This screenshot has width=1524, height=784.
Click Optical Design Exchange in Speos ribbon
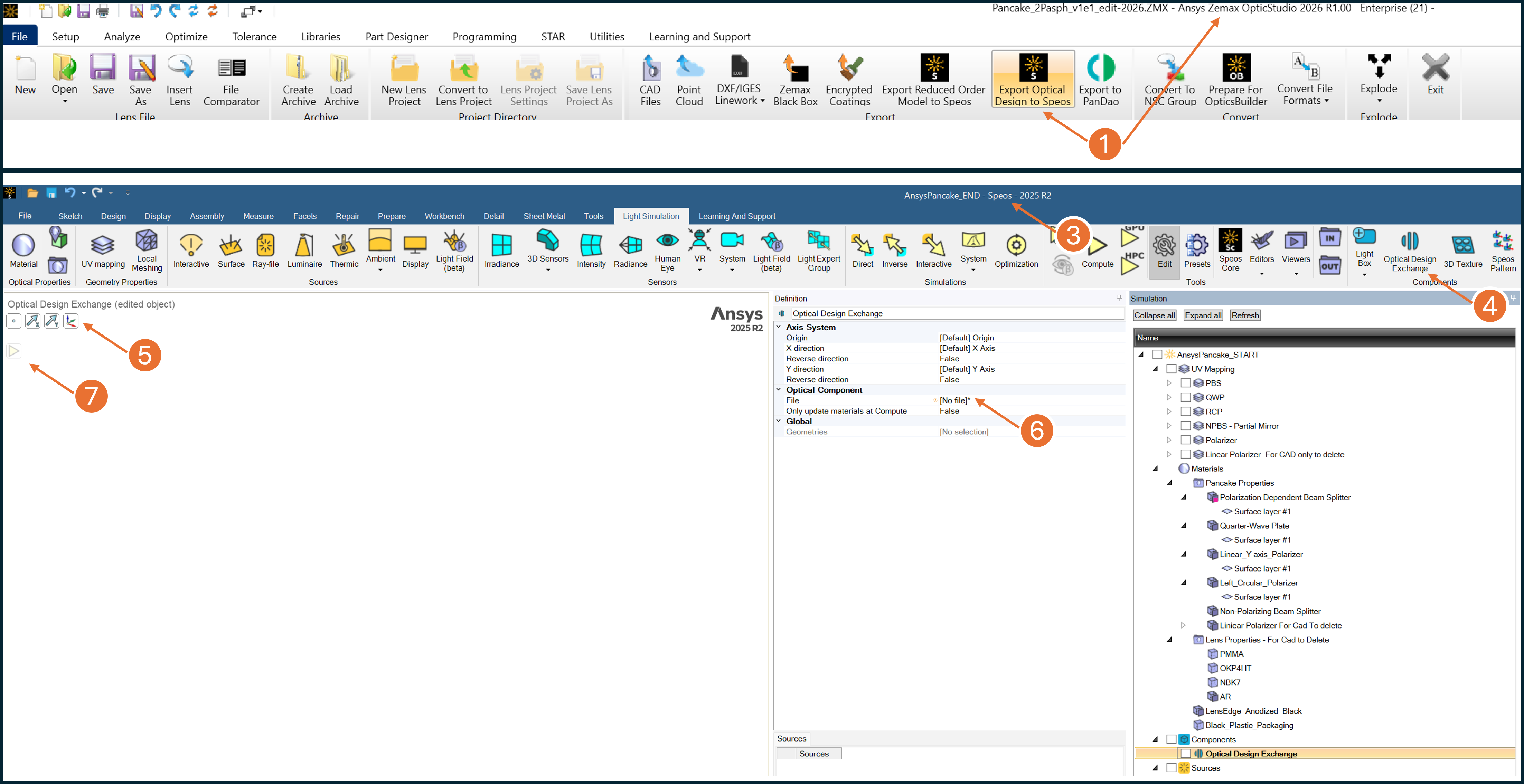pyautogui.click(x=1410, y=251)
